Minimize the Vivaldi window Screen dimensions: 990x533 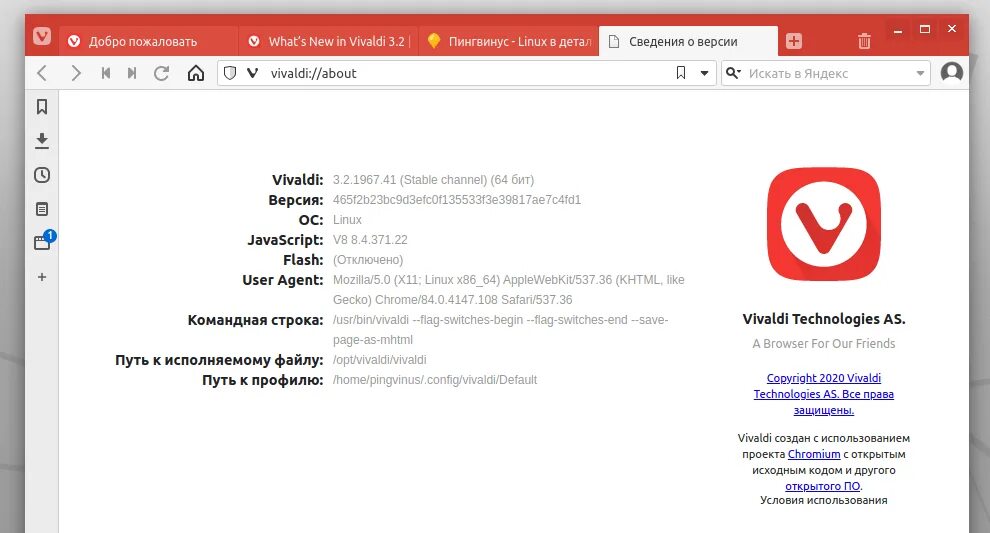[898, 30]
